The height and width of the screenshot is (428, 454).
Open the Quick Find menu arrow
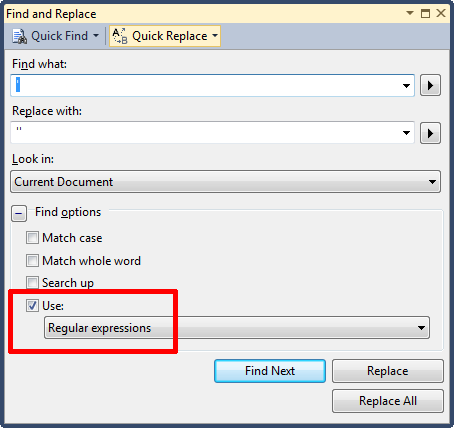96,35
